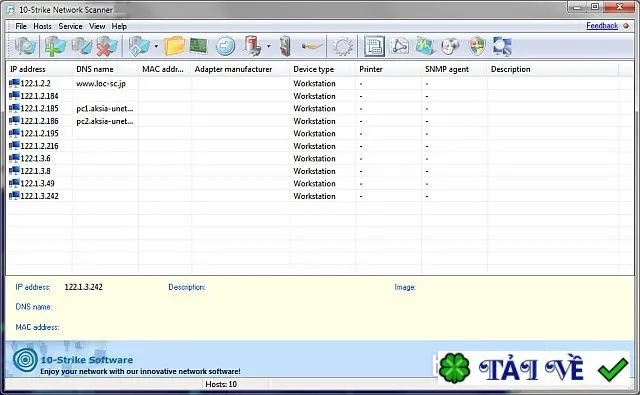640x395 pixels.
Task: Open the File menu
Action: [x=21, y=26]
